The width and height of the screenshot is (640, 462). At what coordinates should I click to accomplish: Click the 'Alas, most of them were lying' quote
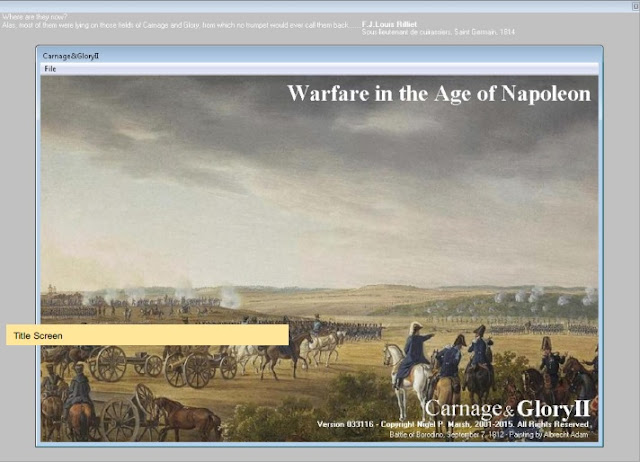pyautogui.click(x=181, y=25)
